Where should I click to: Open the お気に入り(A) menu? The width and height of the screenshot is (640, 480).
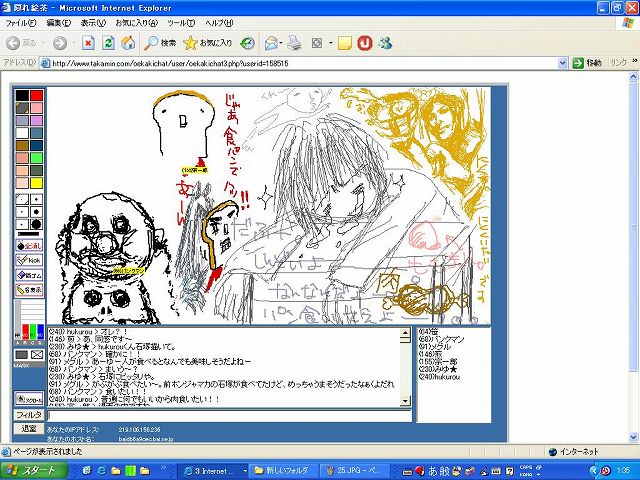[136, 23]
